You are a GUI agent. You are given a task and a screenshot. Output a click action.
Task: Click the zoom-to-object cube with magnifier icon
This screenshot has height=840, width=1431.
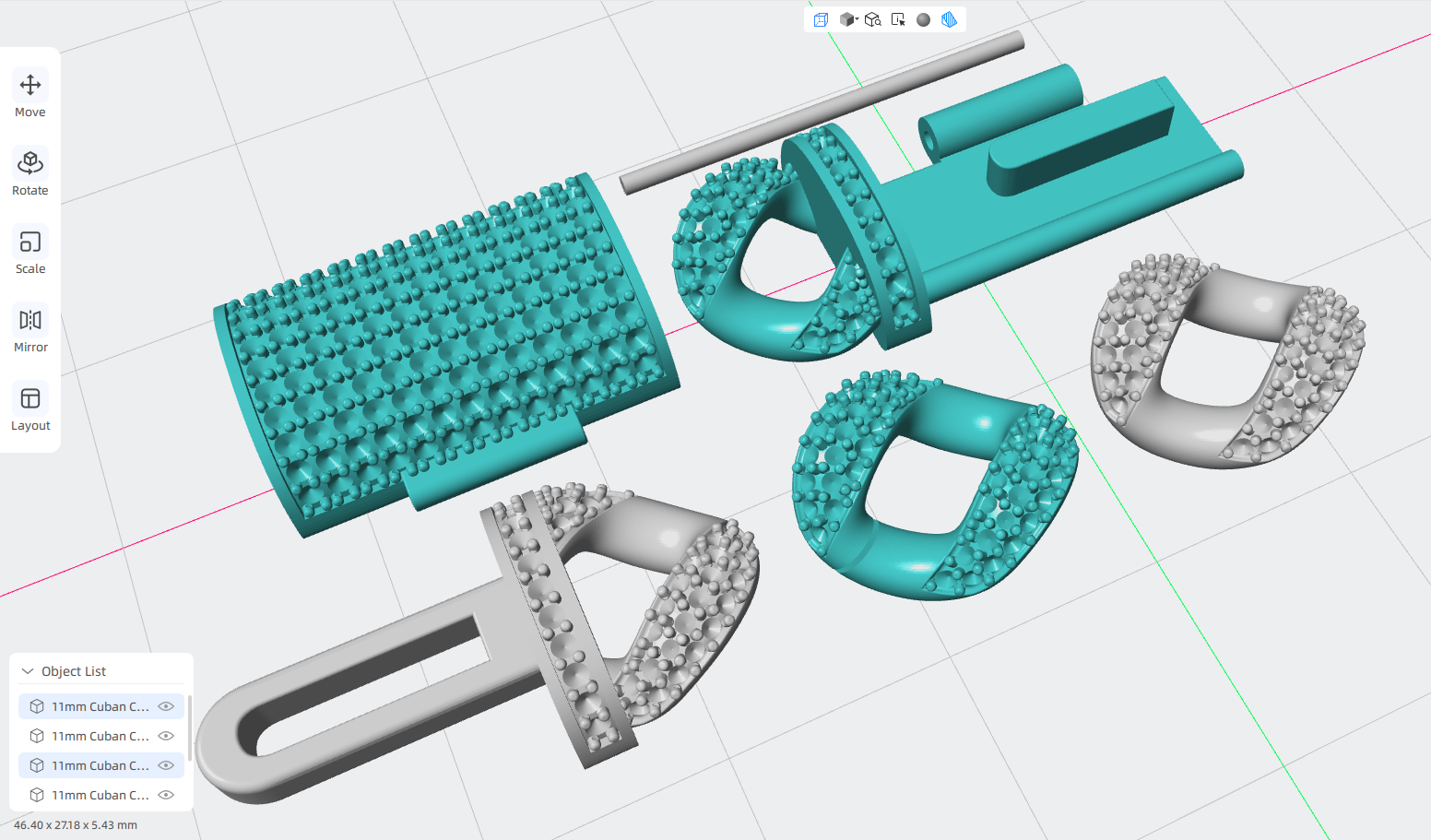(x=872, y=19)
